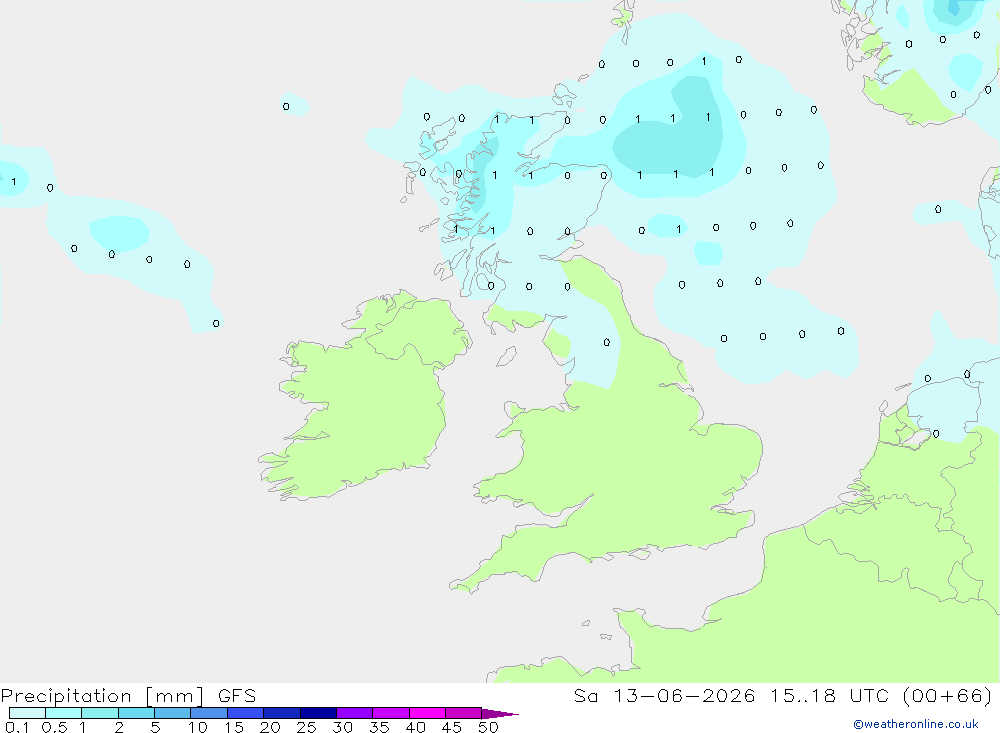The height and width of the screenshot is (733, 1000).
Task: Click the '10' legend scale label
Action: (x=198, y=727)
